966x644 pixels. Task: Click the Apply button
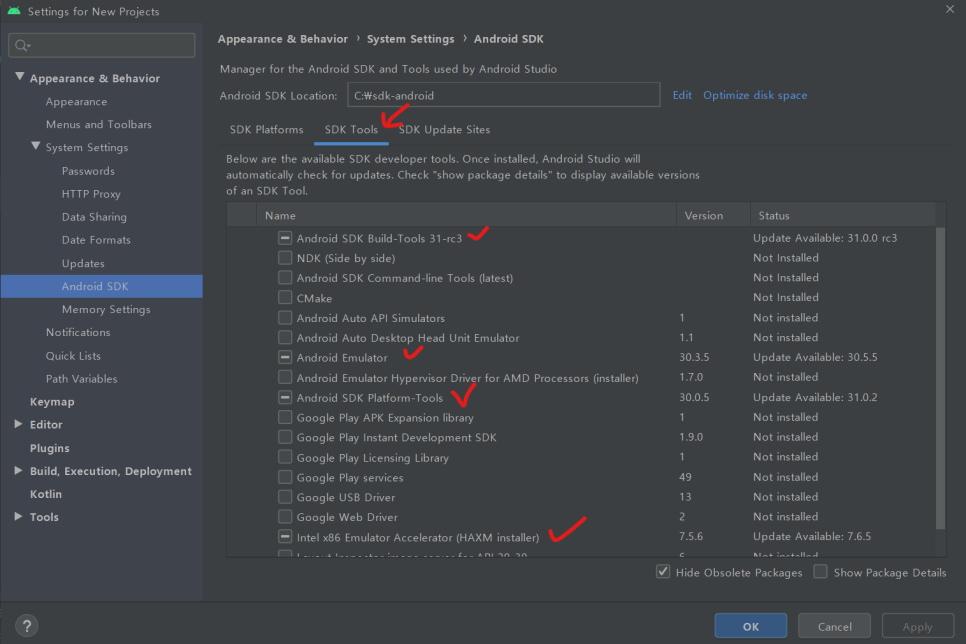(917, 626)
